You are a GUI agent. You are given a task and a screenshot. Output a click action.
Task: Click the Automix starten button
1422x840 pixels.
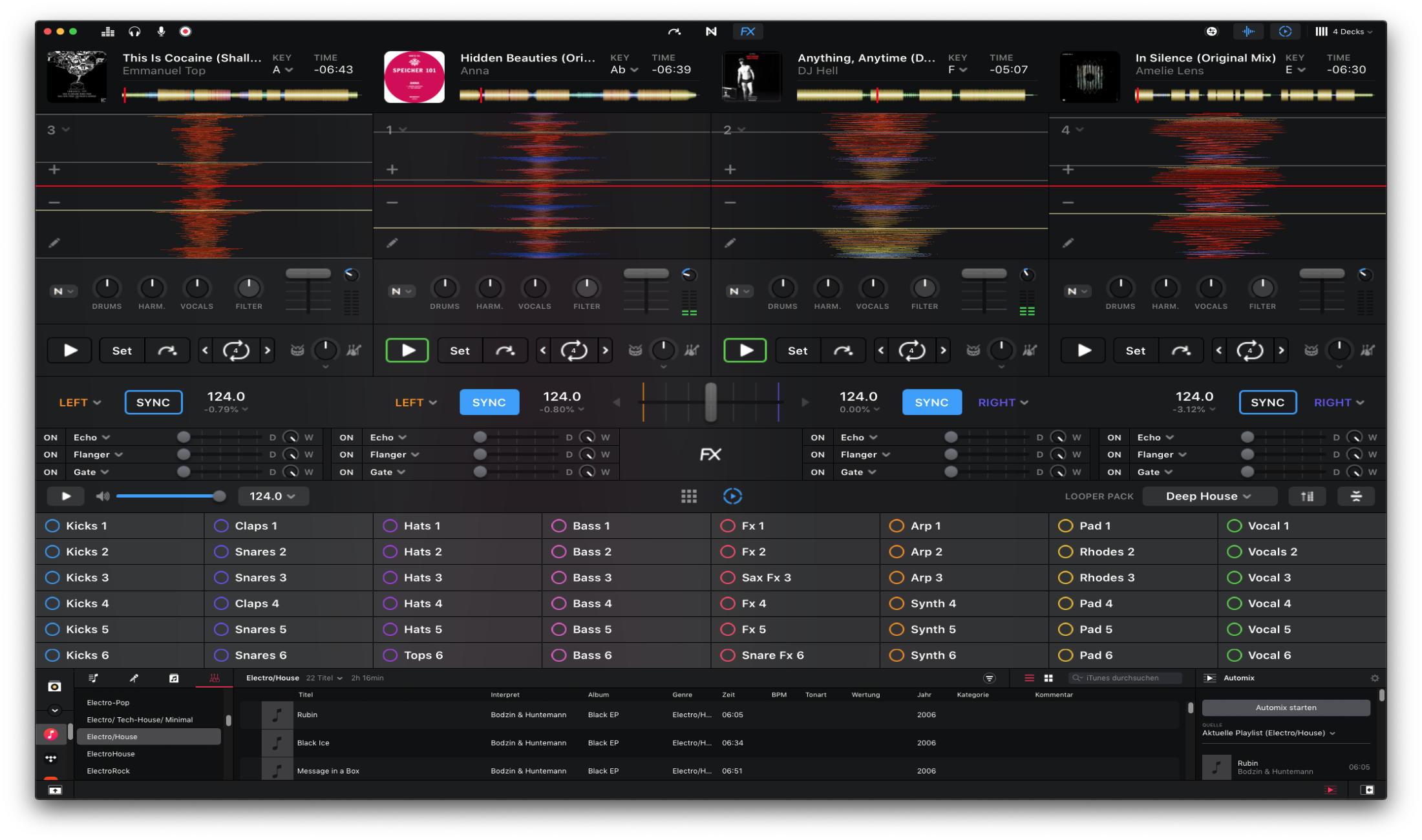point(1285,708)
